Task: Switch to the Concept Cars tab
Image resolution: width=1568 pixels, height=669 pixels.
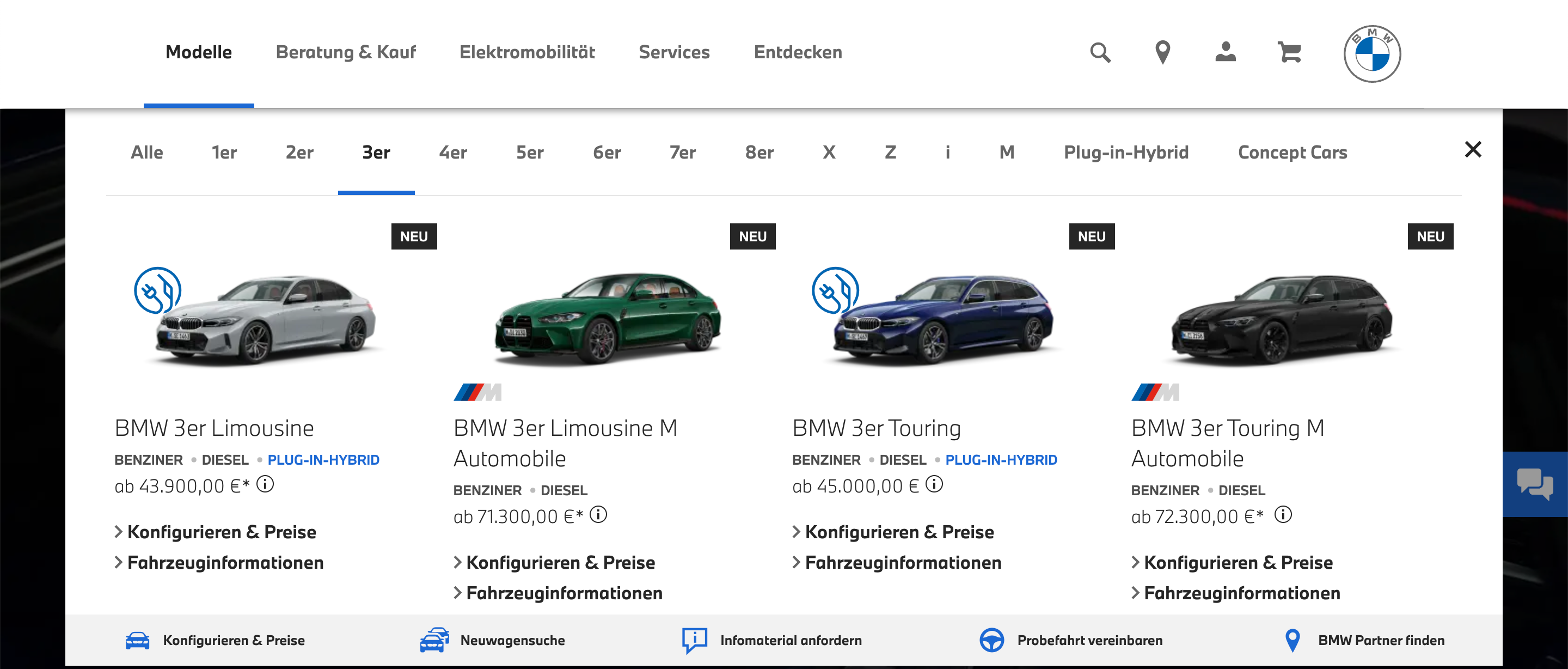Action: click(1293, 153)
